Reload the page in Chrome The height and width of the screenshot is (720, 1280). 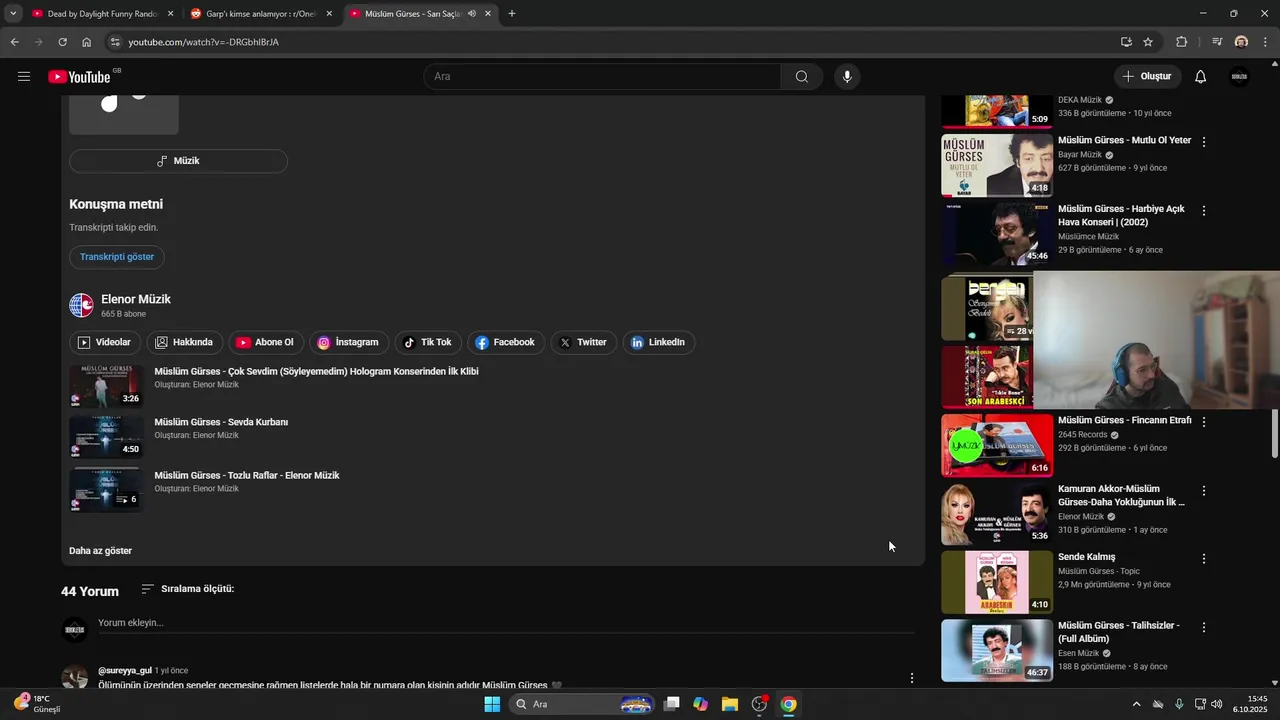coord(62,42)
